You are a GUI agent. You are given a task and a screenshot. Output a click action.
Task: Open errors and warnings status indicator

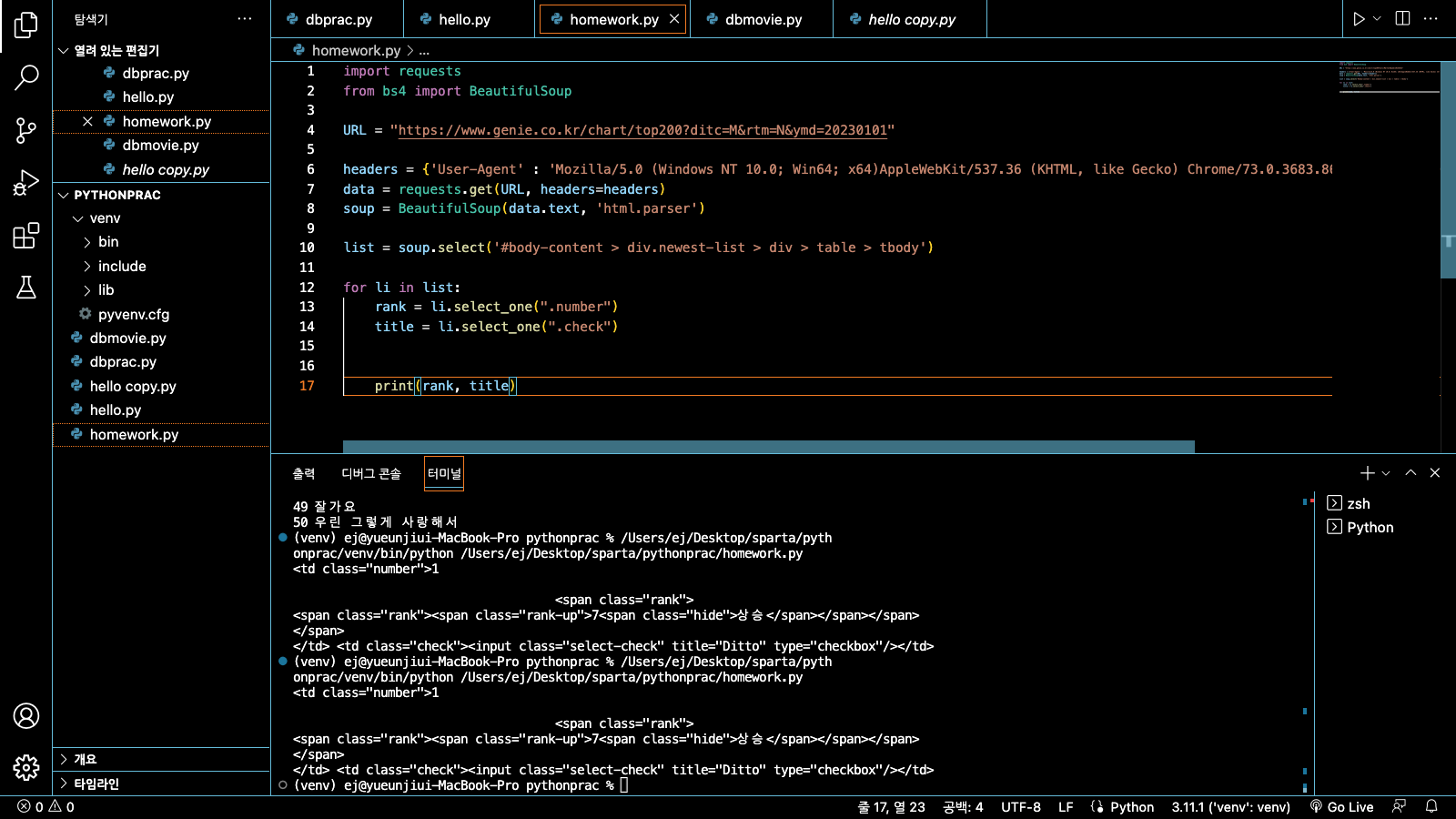point(46,807)
